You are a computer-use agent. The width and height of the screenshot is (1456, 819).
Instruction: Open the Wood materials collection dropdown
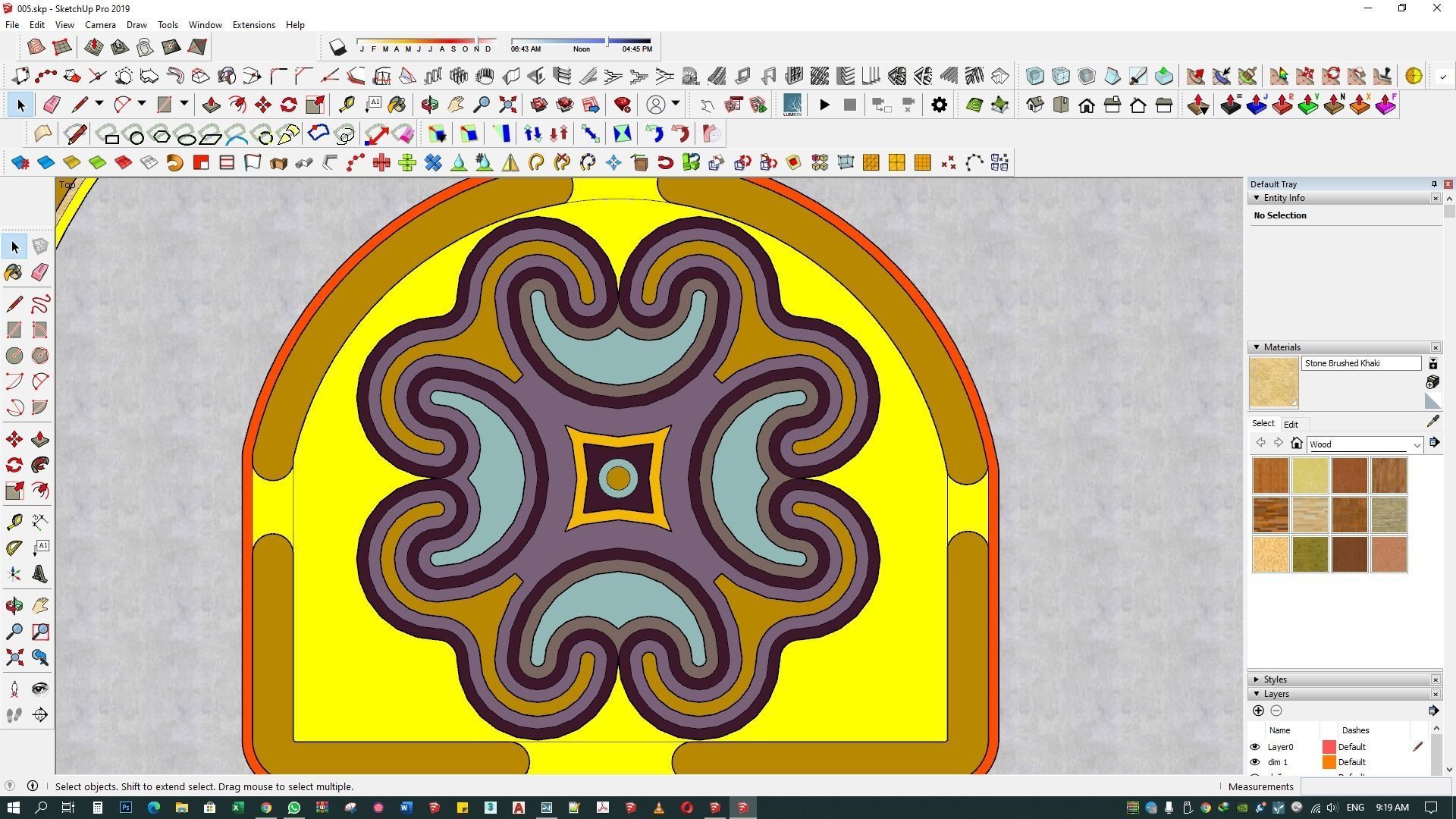(1416, 444)
